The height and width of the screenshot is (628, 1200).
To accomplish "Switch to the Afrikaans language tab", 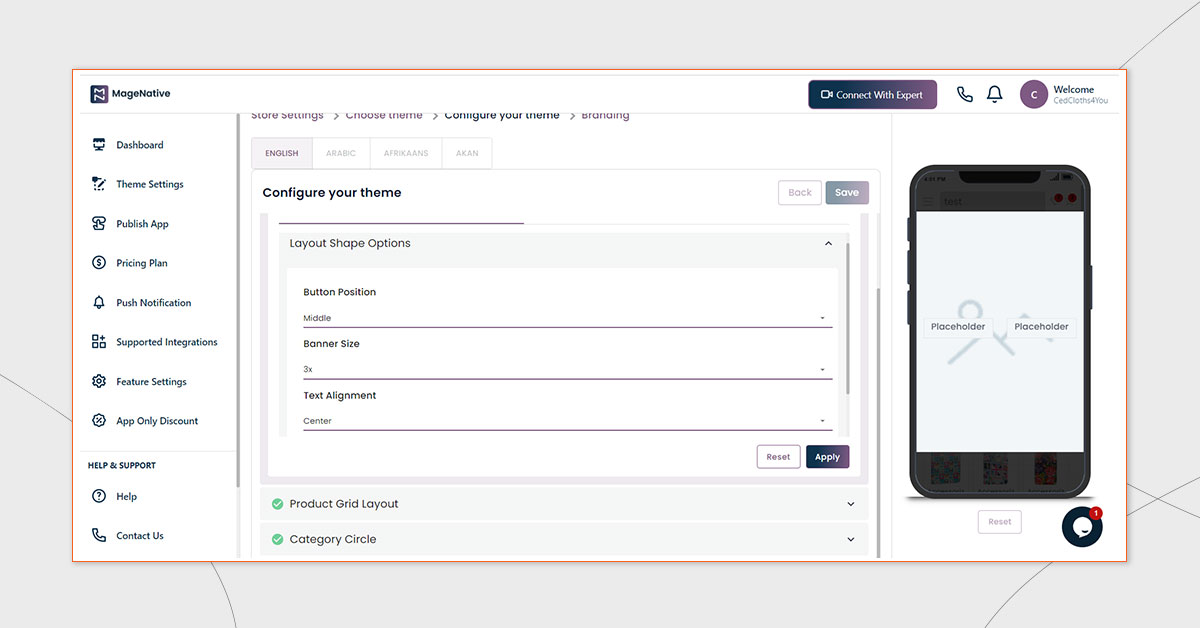I will tap(406, 153).
